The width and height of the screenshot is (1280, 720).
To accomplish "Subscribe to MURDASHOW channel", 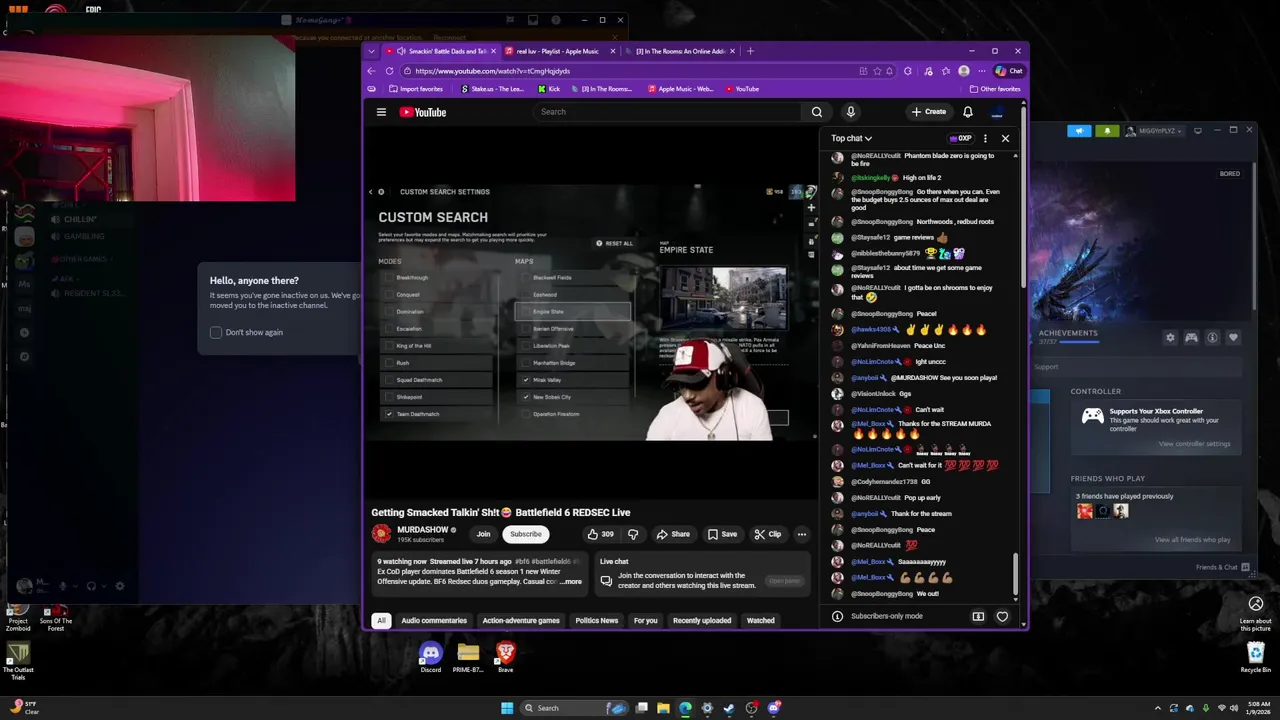I will pyautogui.click(x=526, y=534).
